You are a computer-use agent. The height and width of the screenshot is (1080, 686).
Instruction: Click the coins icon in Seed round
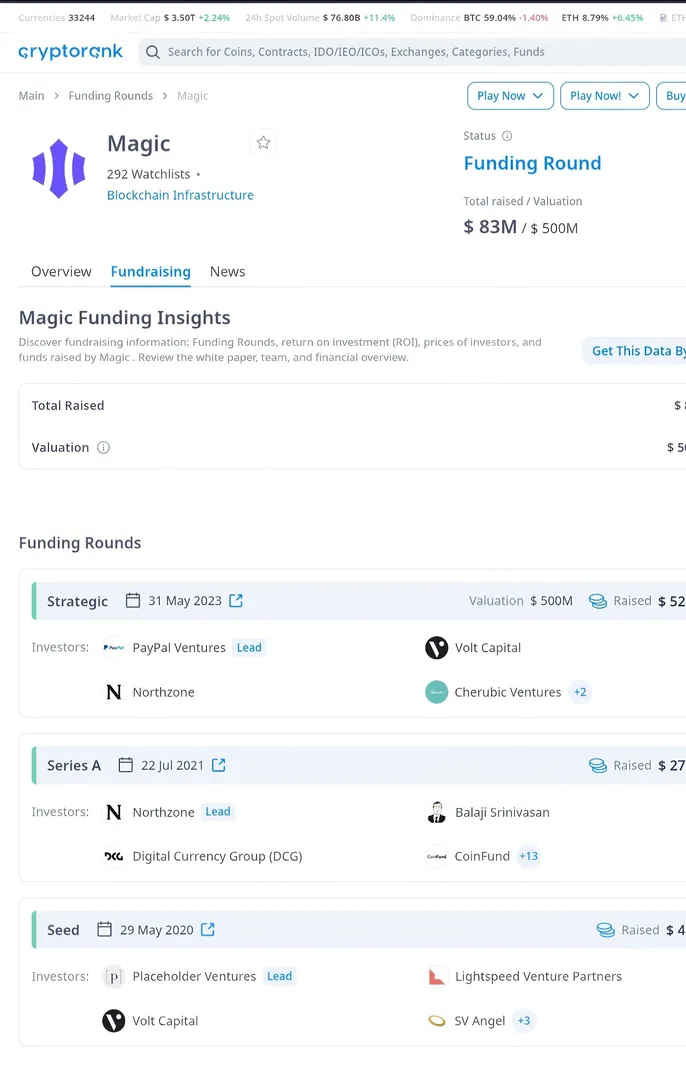(x=605, y=931)
